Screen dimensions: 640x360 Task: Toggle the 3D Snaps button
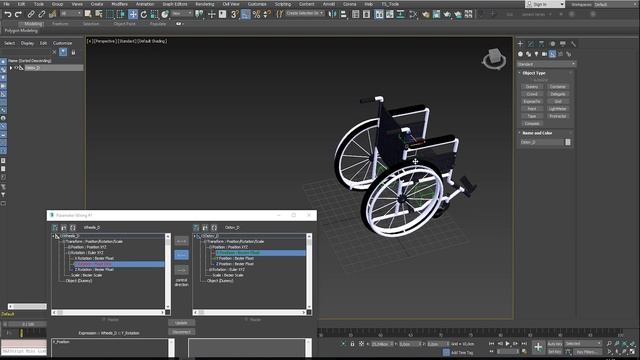click(234, 14)
